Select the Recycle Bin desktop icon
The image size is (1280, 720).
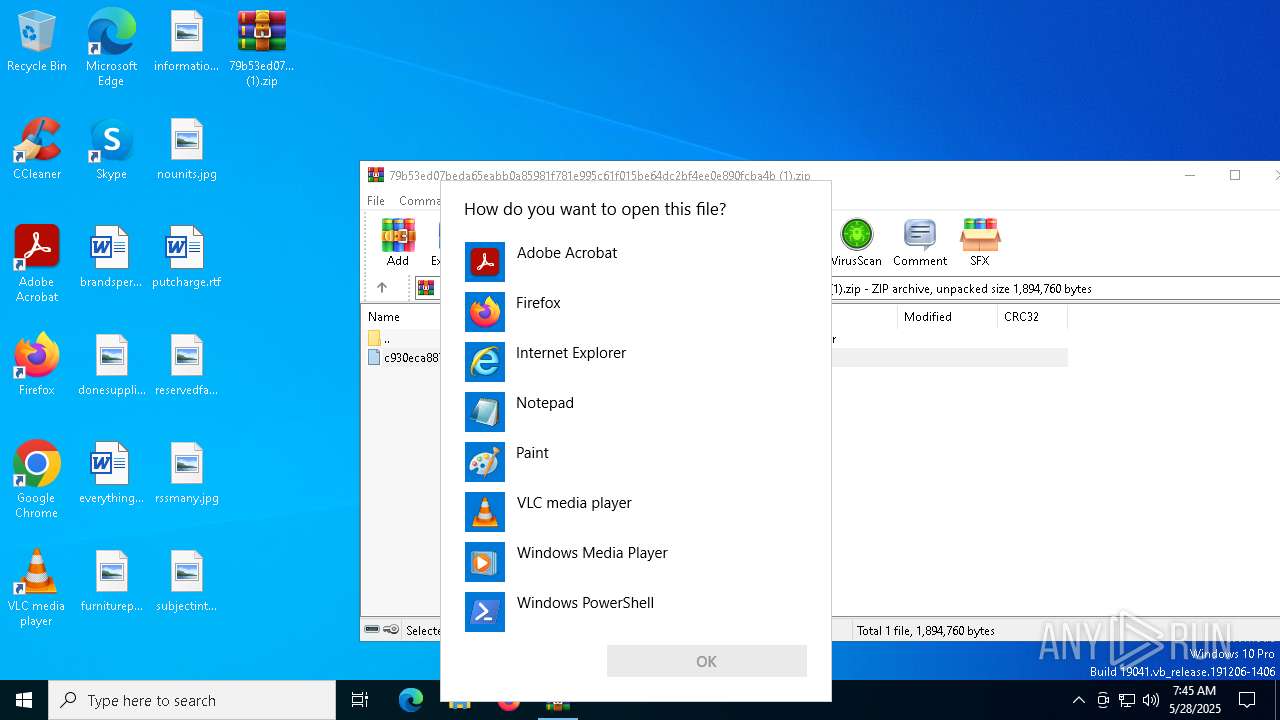coord(37,42)
